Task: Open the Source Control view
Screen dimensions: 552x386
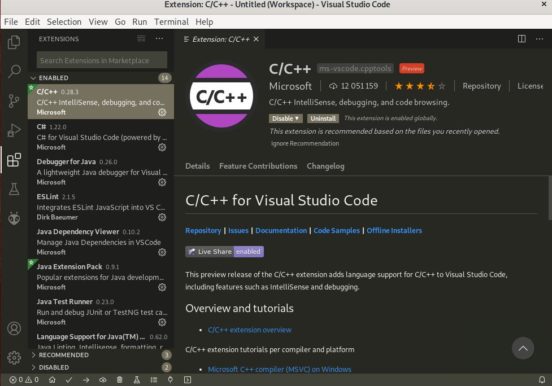Action: [14, 101]
